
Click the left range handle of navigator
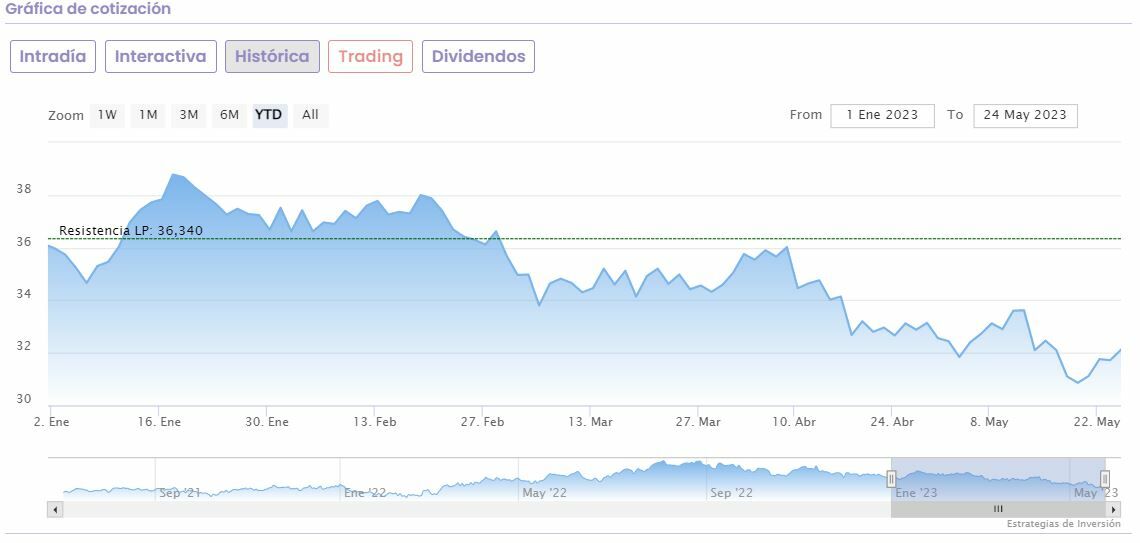(891, 479)
